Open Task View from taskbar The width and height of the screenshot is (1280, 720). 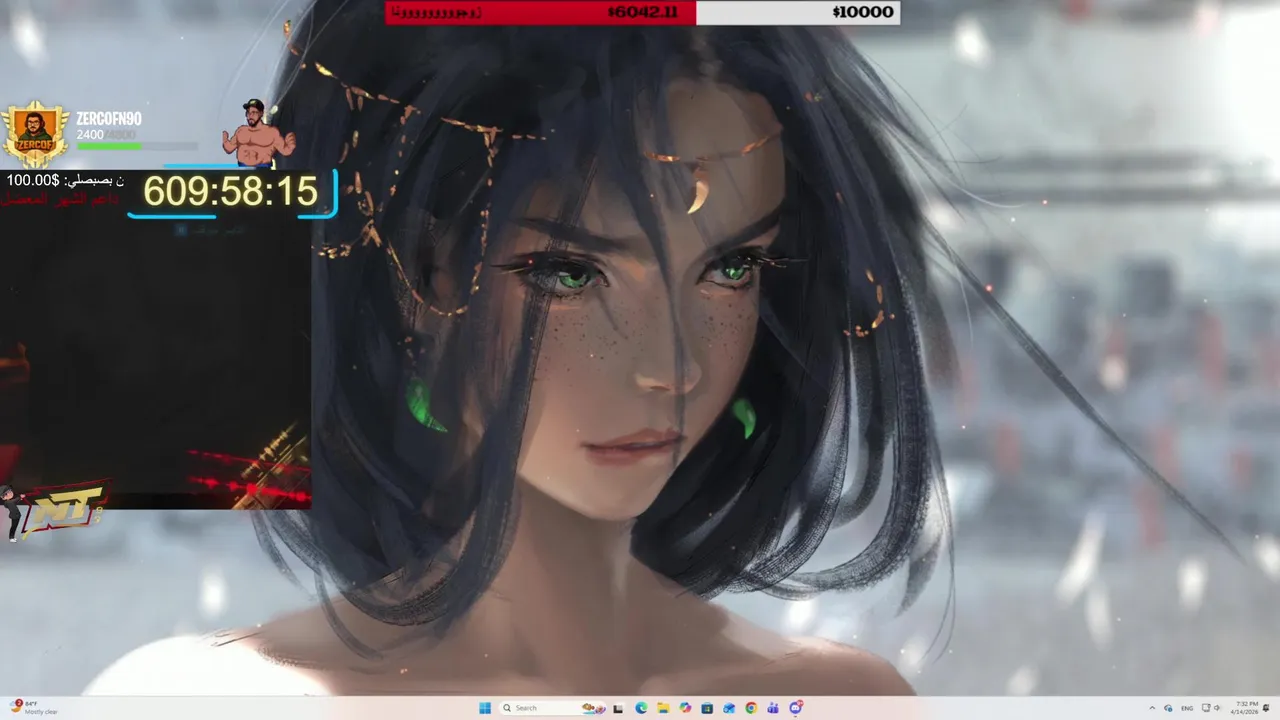click(618, 708)
